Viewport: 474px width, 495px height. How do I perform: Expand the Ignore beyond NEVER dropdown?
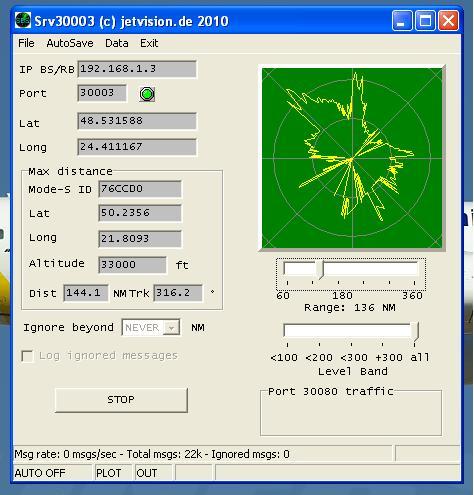171,328
